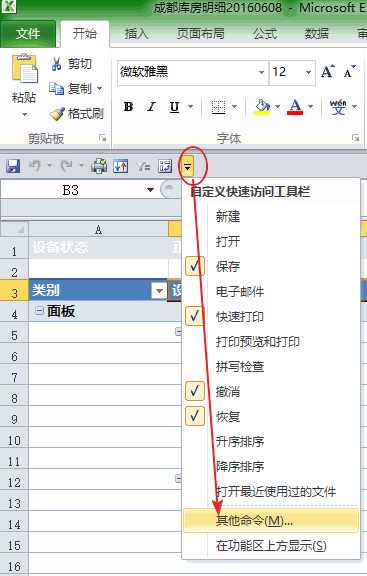
Task: Click the Cut (剪切) scissors icon
Action: coord(56,64)
